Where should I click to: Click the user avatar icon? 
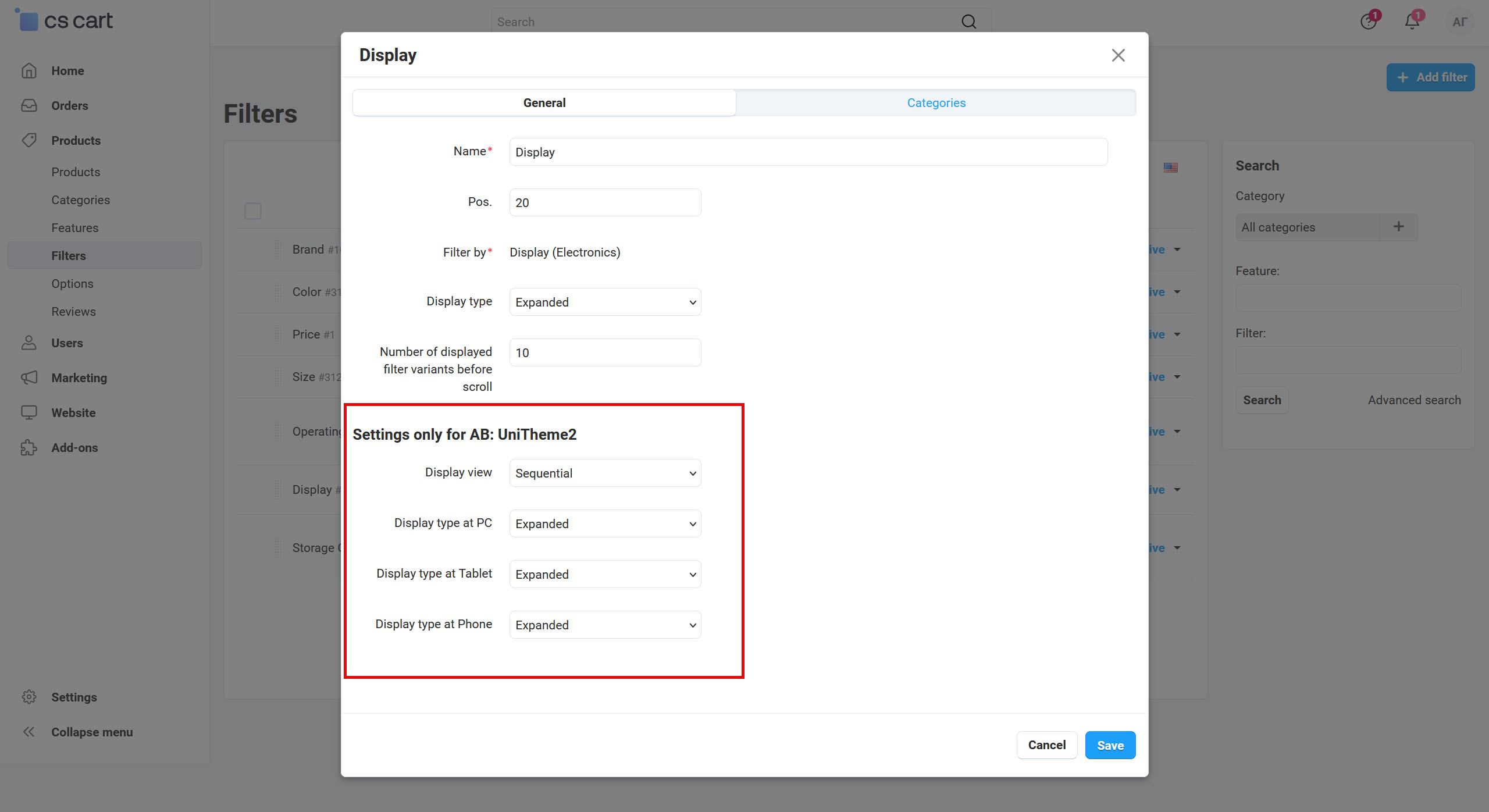[x=1459, y=22]
